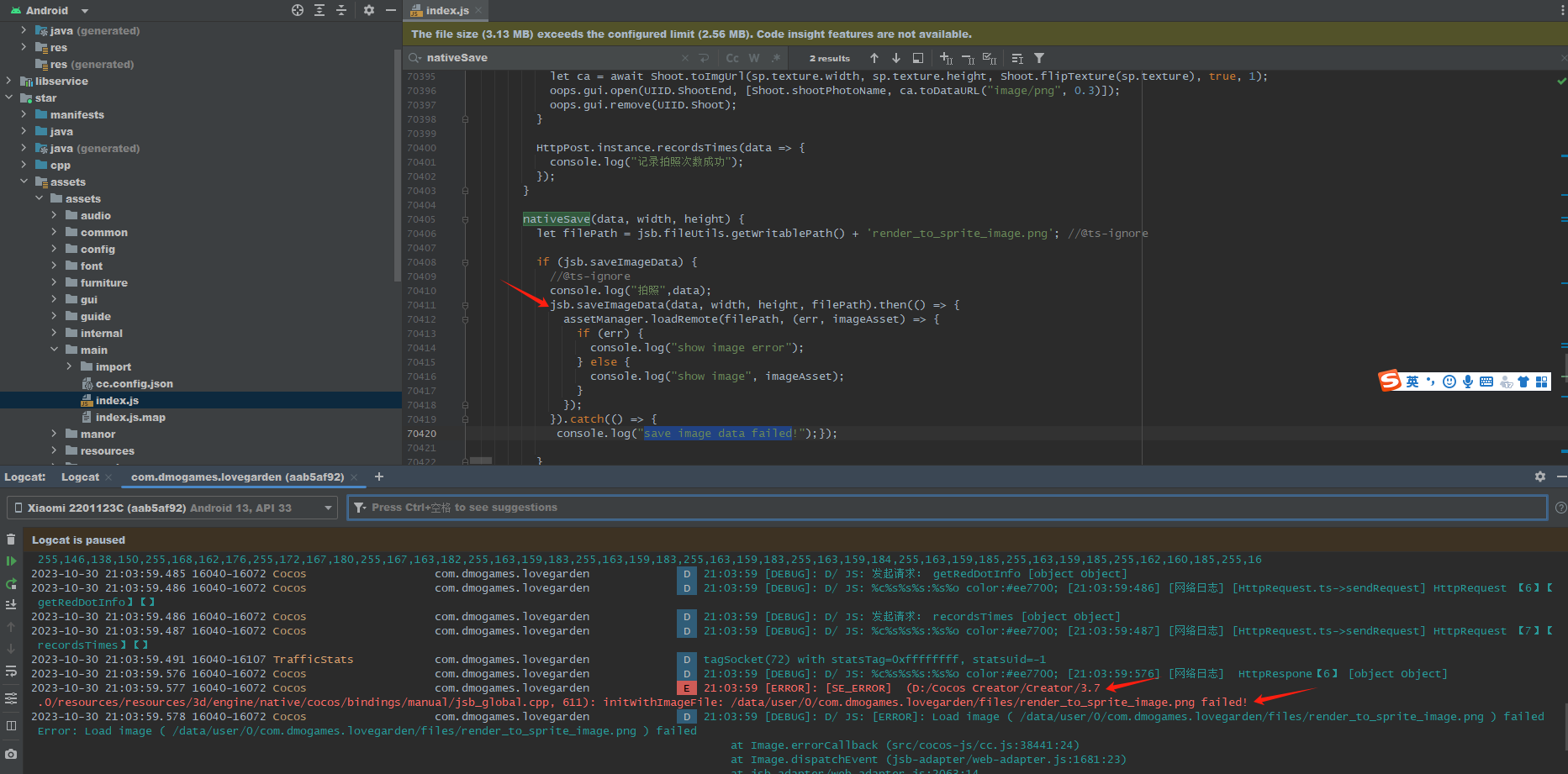Insert new line in search field
Screen dimensions: 1568x774
pos(704,58)
